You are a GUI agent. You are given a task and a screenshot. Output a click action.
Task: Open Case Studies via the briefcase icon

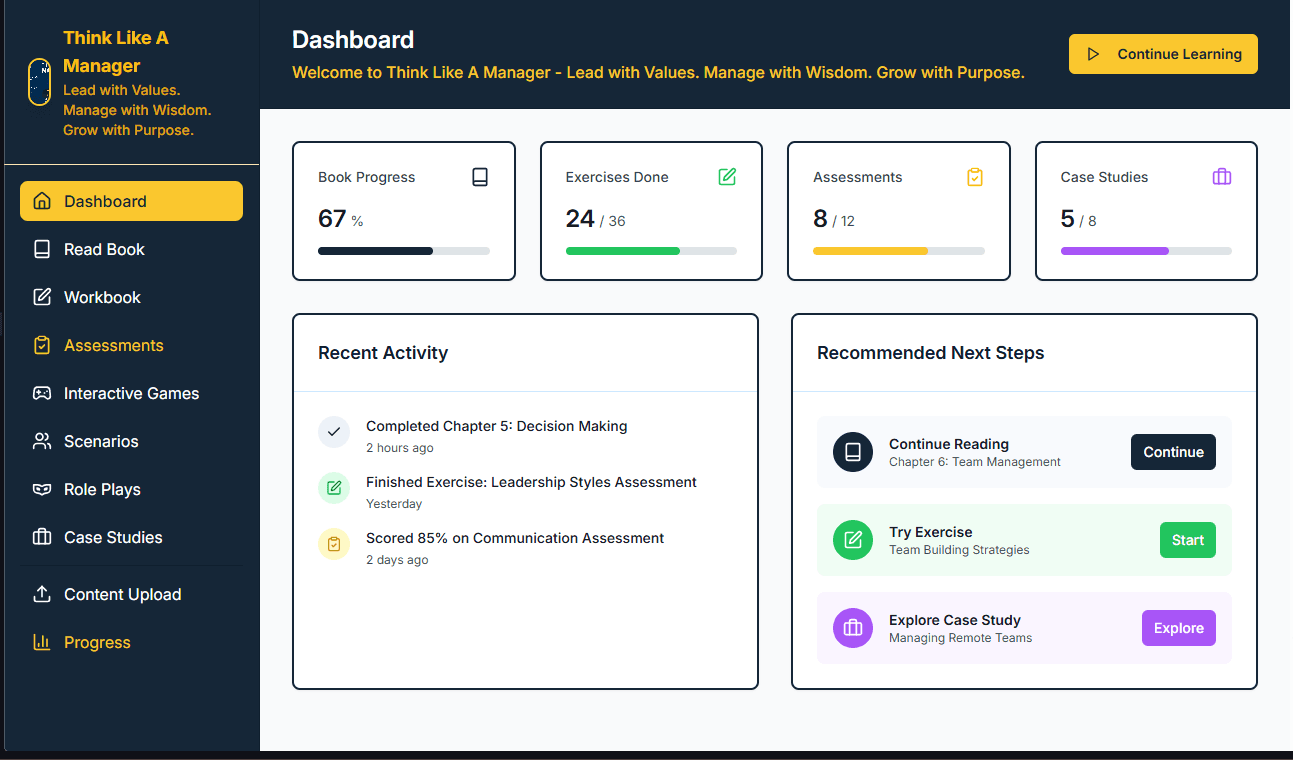tap(41, 537)
